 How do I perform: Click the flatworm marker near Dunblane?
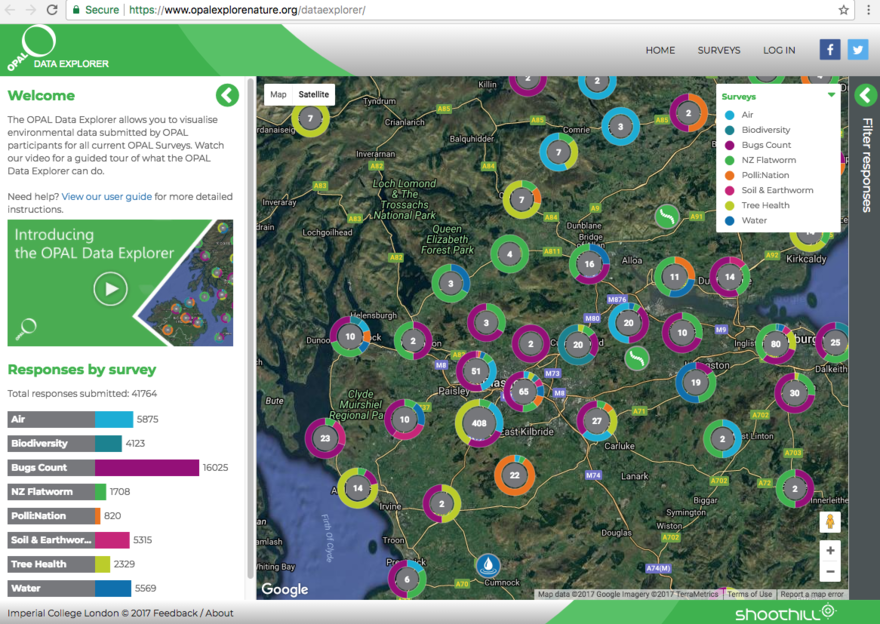pos(667,216)
